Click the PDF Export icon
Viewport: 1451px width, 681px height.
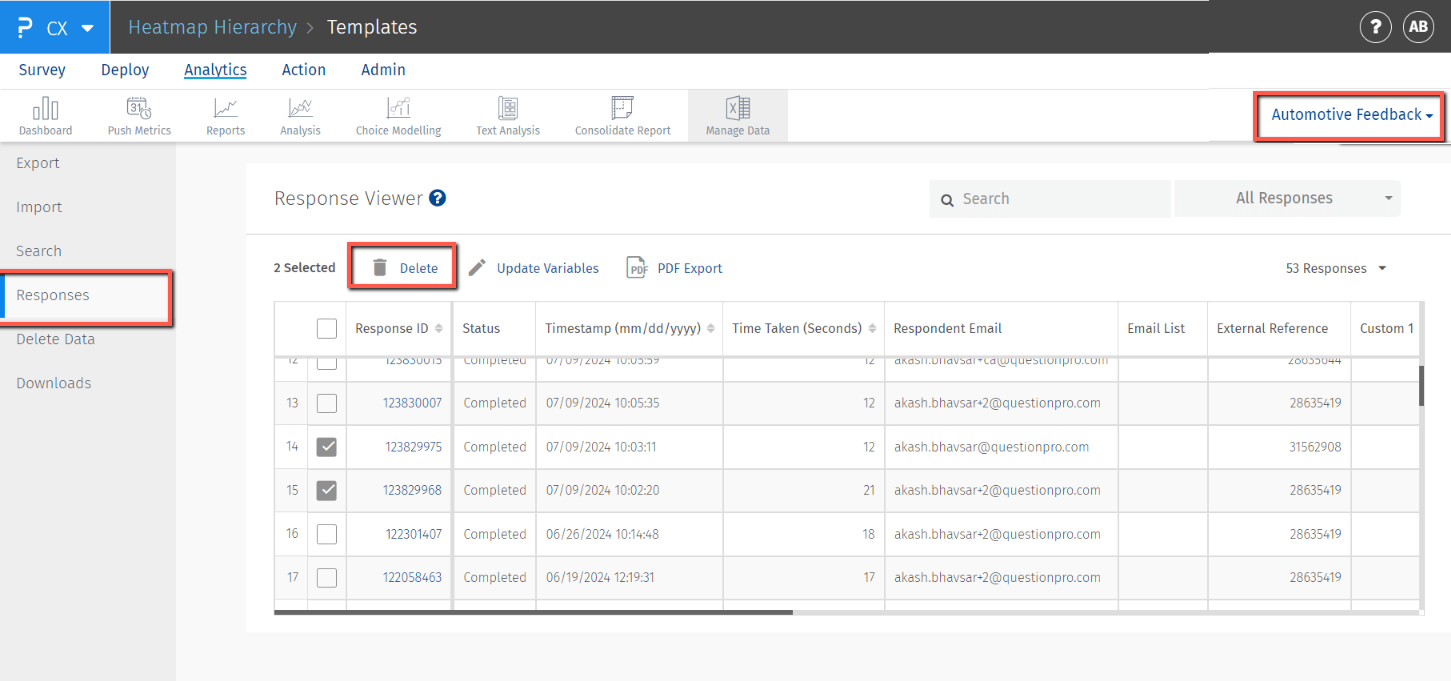pos(637,268)
